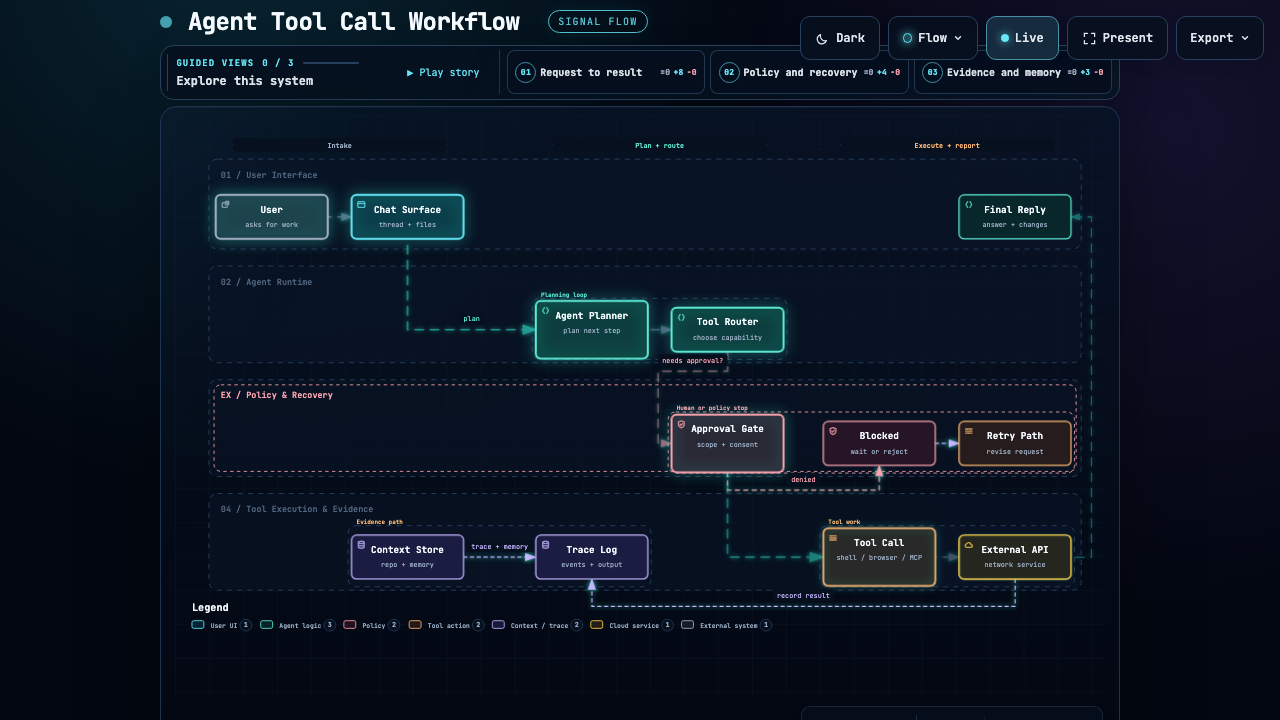Click the Present button

pyautogui.click(x=1117, y=38)
